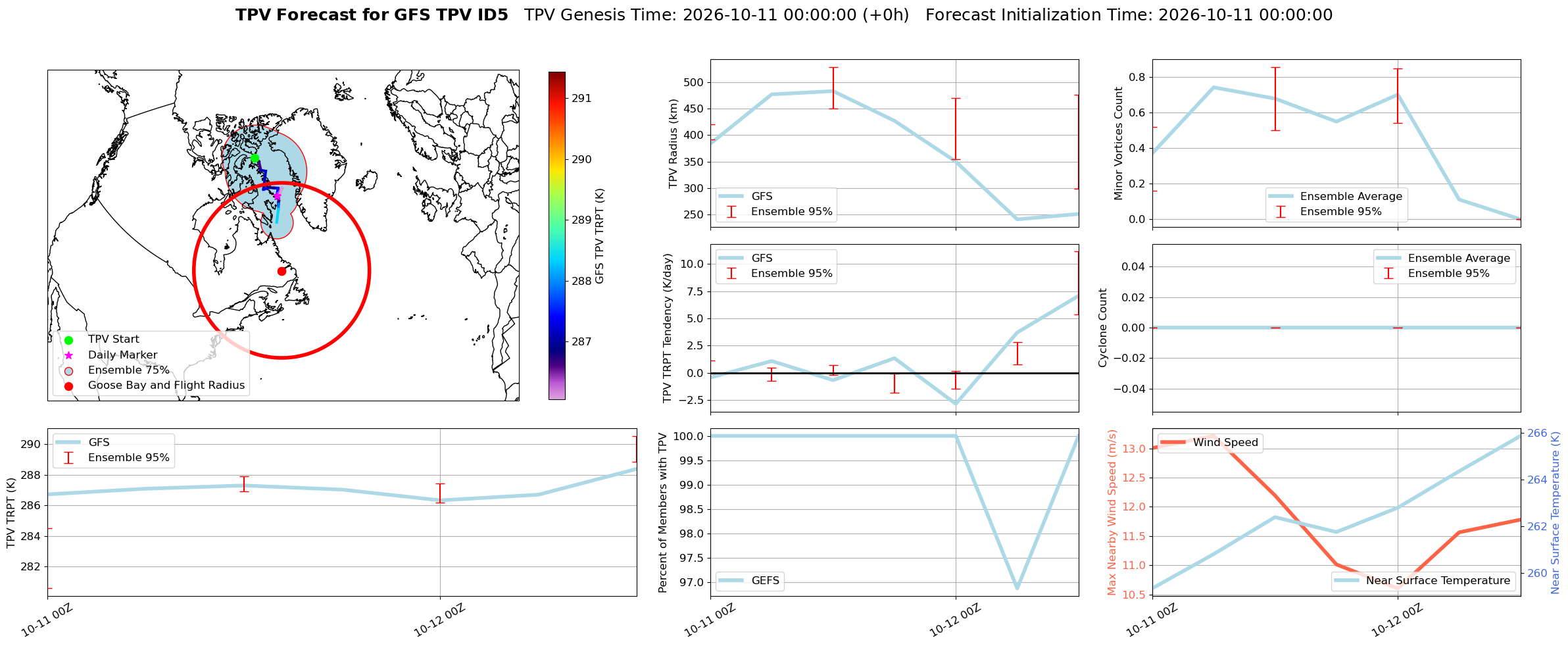Click the Percent of Members with TPV label
1568x646 pixels.
point(663,512)
